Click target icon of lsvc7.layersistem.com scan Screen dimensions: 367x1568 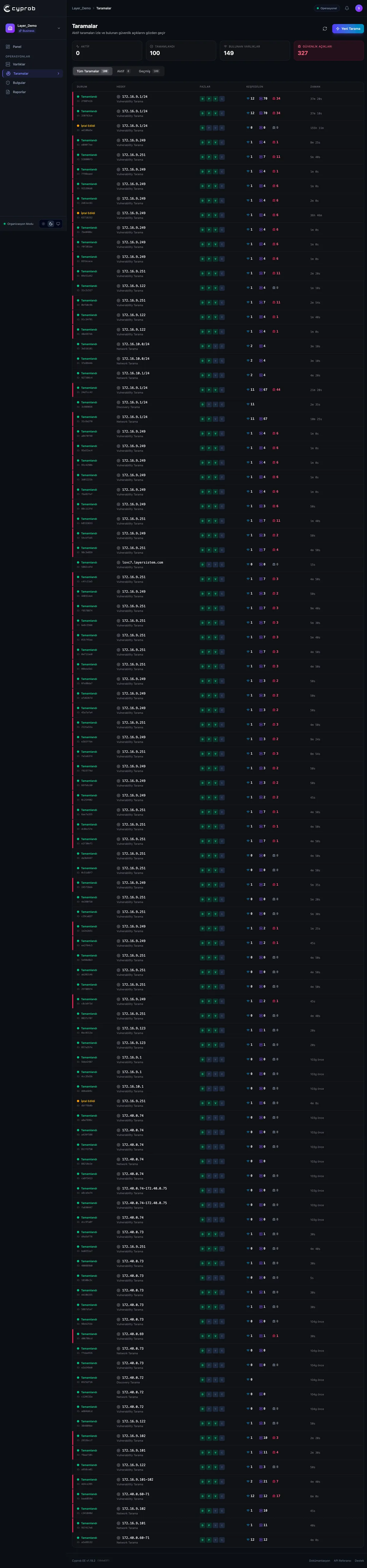[x=119, y=562]
